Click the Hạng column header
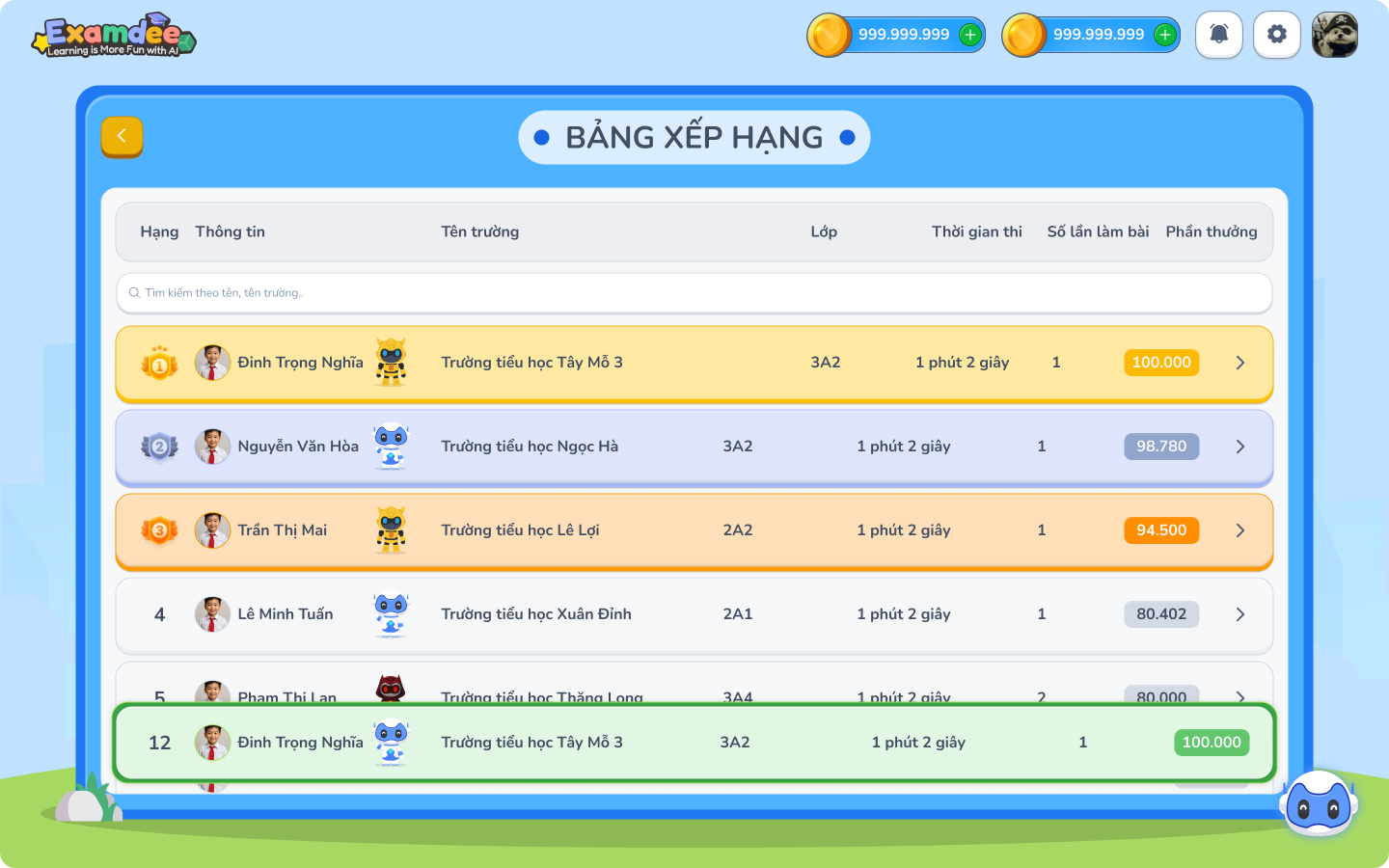 (x=159, y=232)
